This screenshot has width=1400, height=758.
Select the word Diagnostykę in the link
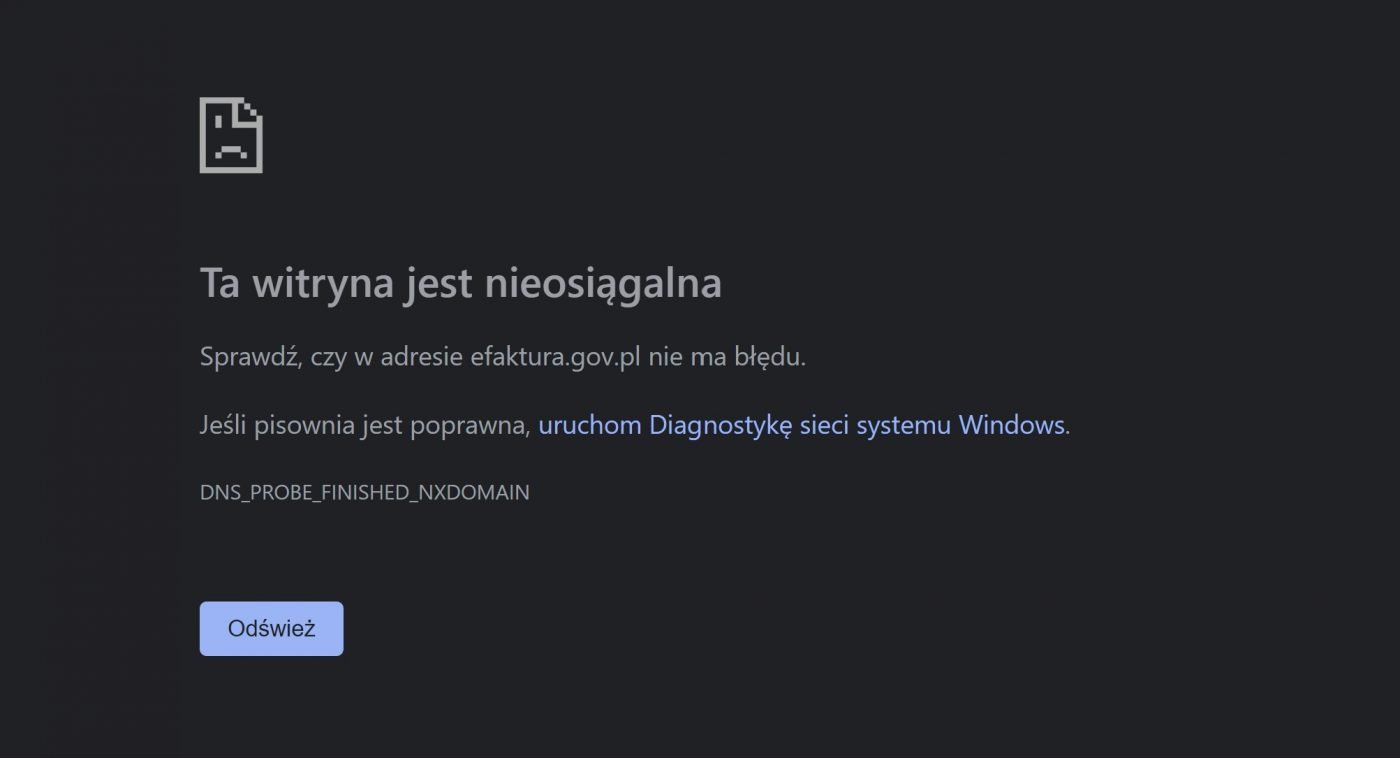(720, 425)
